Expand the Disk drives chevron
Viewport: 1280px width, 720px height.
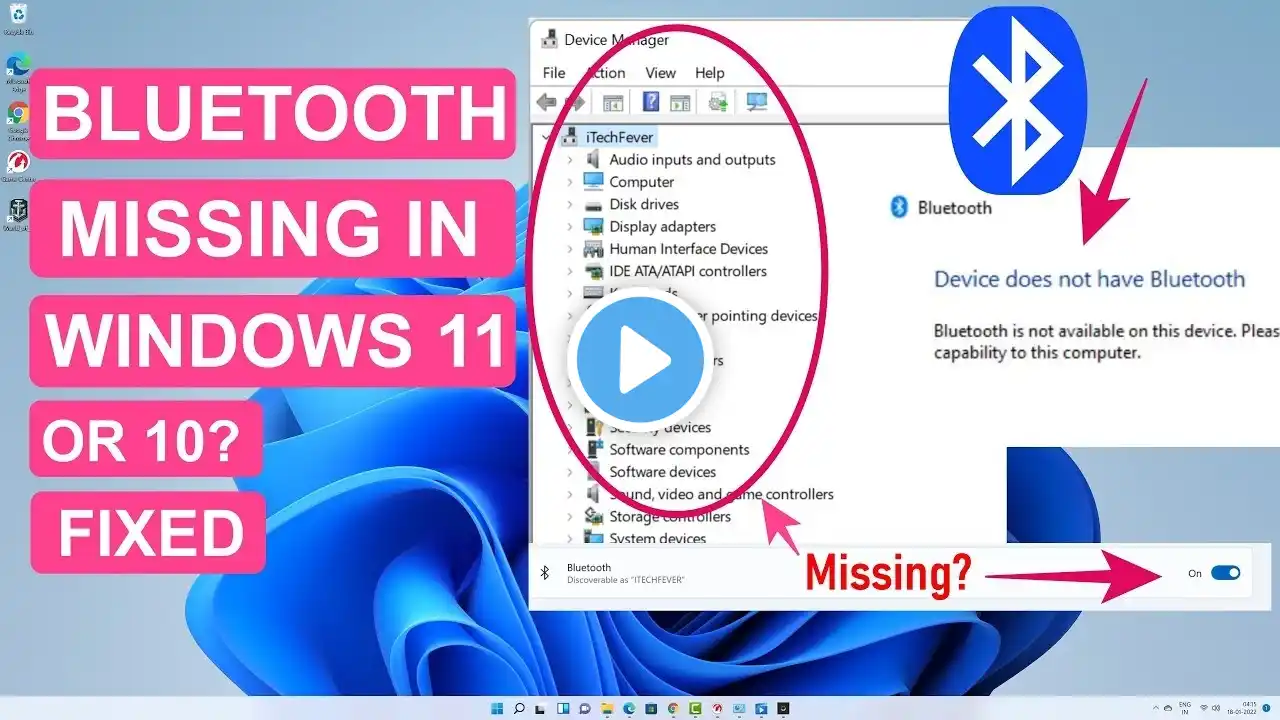tap(570, 204)
